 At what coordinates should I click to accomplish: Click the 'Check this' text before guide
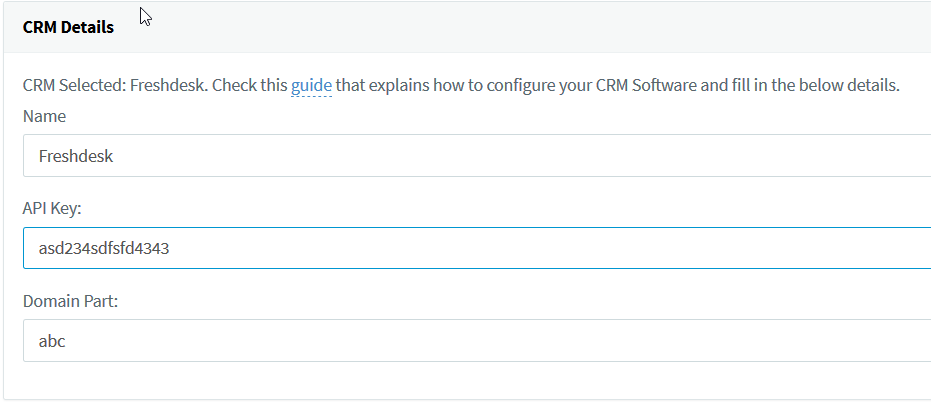click(x=257, y=85)
